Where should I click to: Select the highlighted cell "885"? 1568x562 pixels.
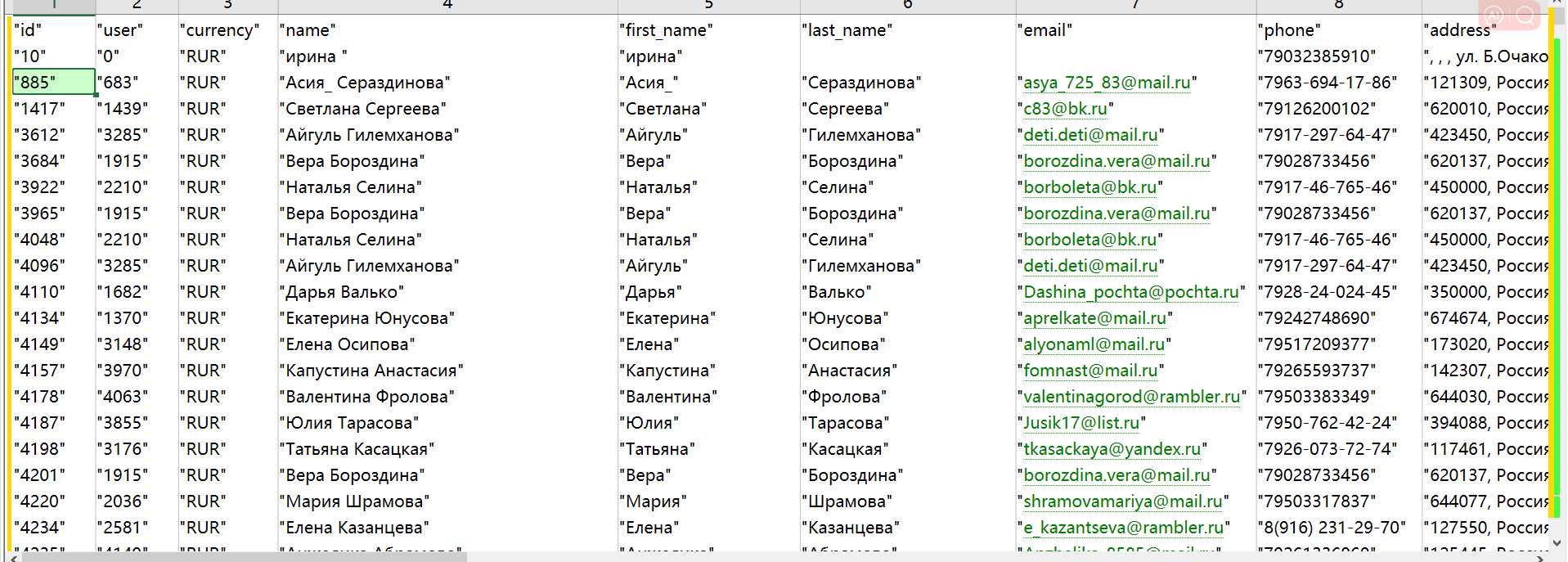54,83
